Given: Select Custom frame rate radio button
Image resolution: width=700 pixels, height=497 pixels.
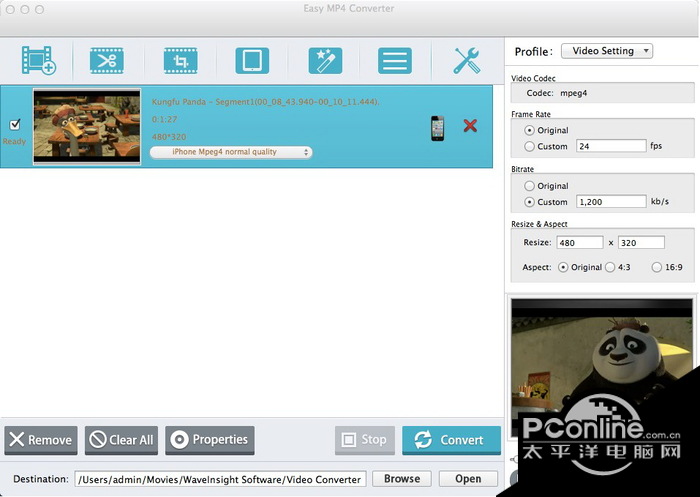Looking at the screenshot, I should pyautogui.click(x=529, y=146).
